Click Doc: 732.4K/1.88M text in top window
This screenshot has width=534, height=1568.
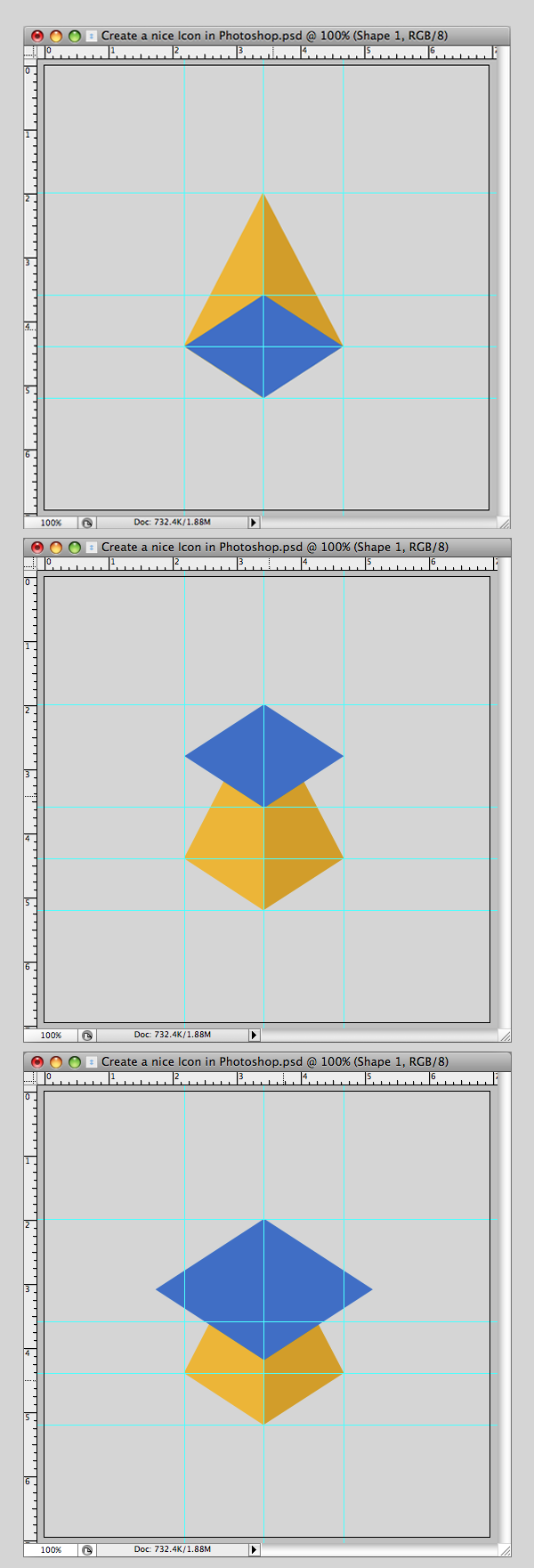pyautogui.click(x=173, y=522)
